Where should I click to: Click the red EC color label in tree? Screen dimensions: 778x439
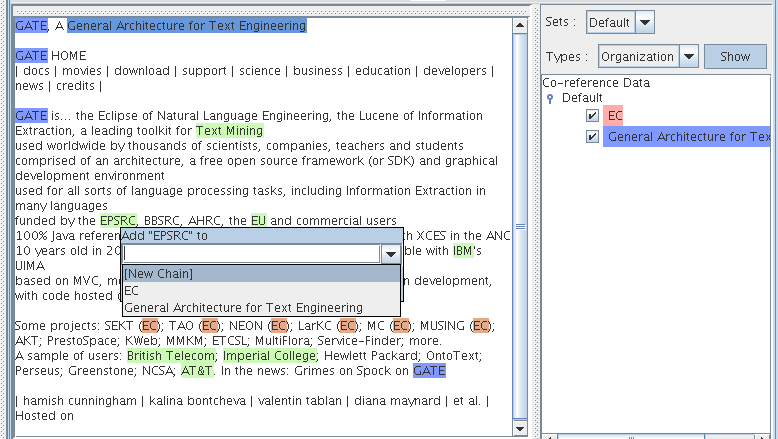pos(614,116)
